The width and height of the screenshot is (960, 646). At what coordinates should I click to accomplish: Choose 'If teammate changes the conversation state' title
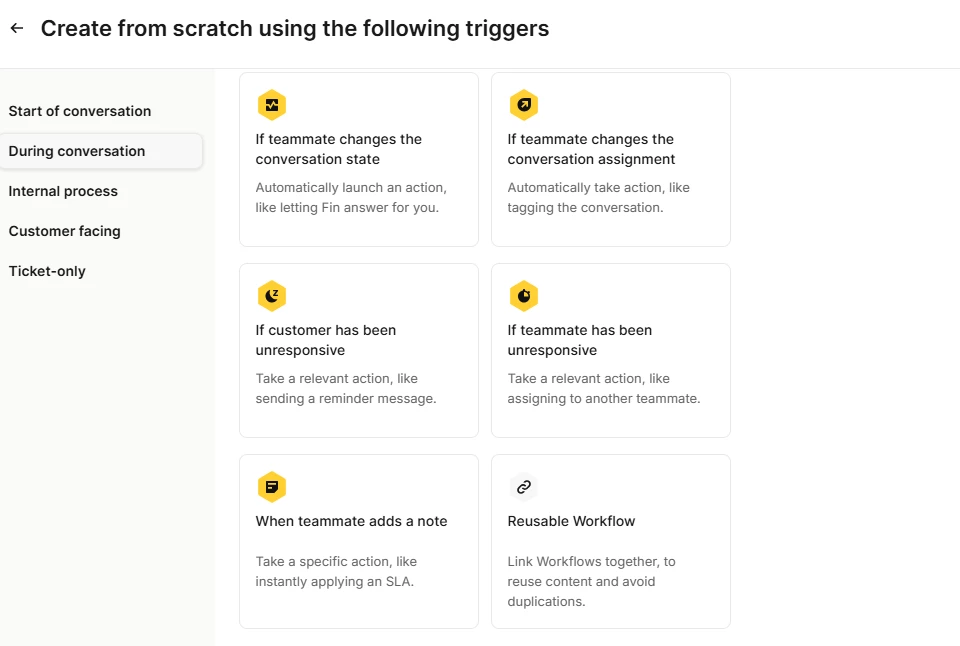tap(339, 149)
